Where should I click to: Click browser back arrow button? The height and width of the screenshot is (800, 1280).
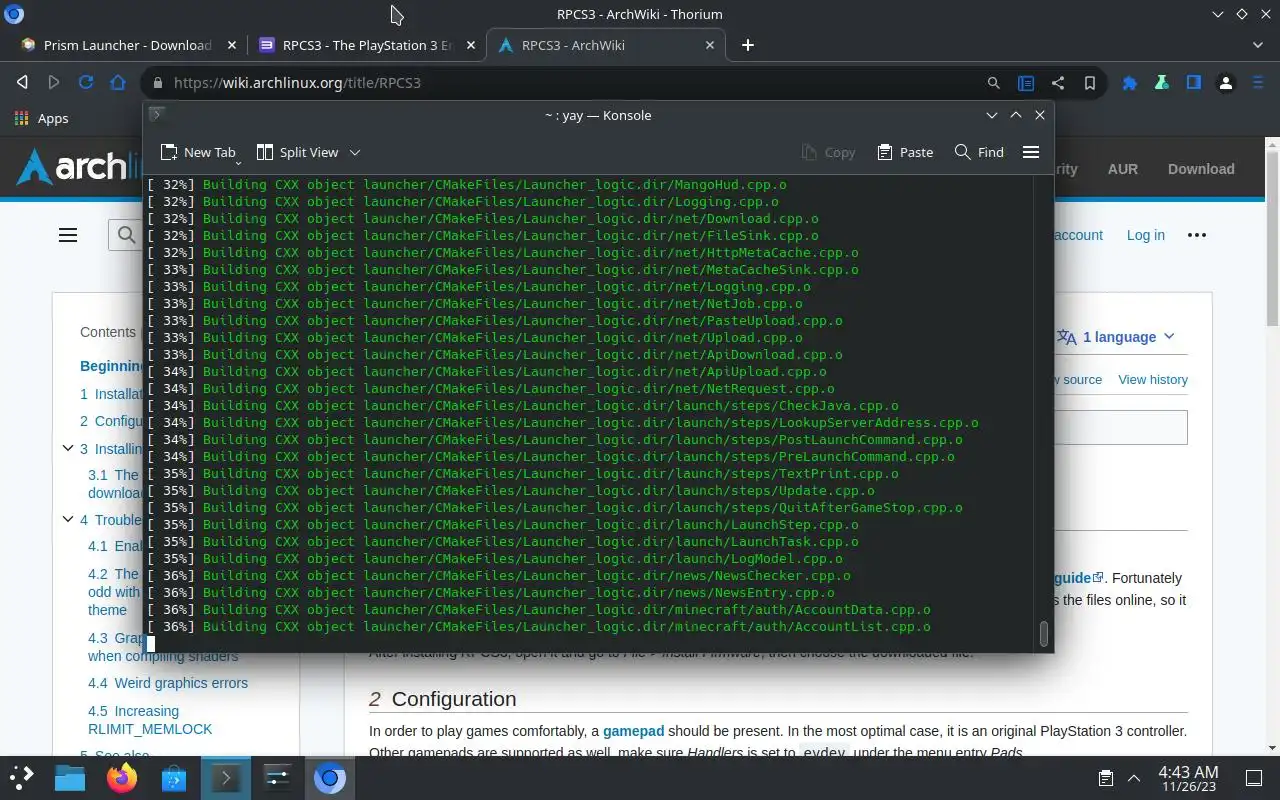point(22,83)
